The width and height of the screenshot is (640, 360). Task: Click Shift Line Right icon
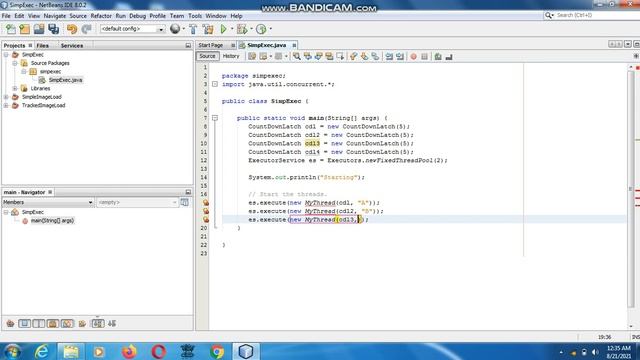coord(400,57)
